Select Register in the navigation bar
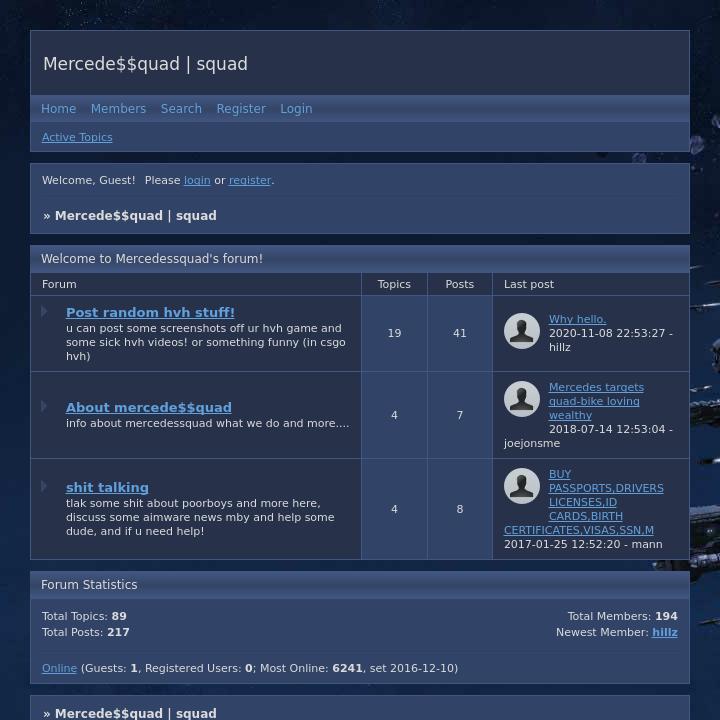The width and height of the screenshot is (720, 720). tap(241, 109)
